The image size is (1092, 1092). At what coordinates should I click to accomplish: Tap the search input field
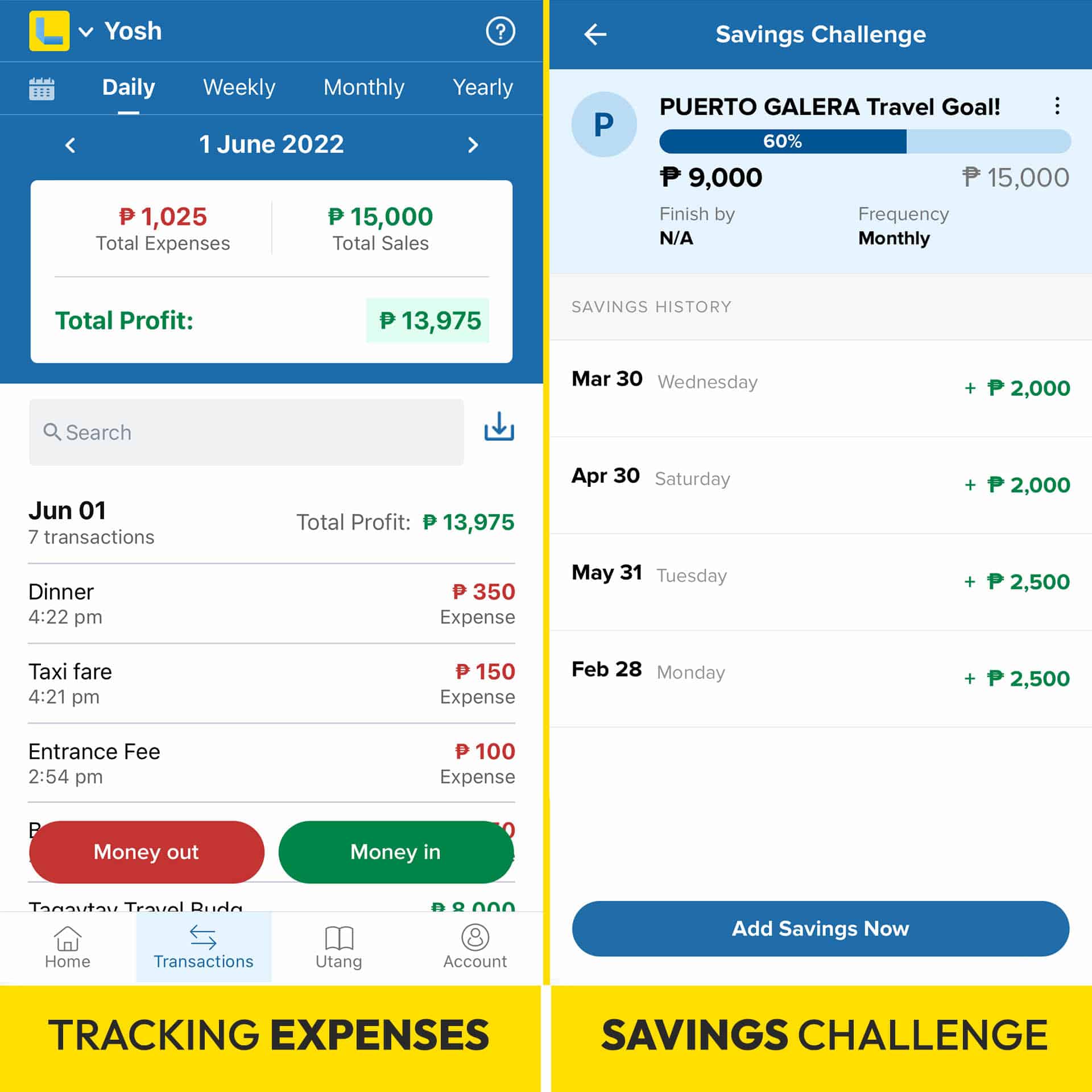pyautogui.click(x=247, y=432)
